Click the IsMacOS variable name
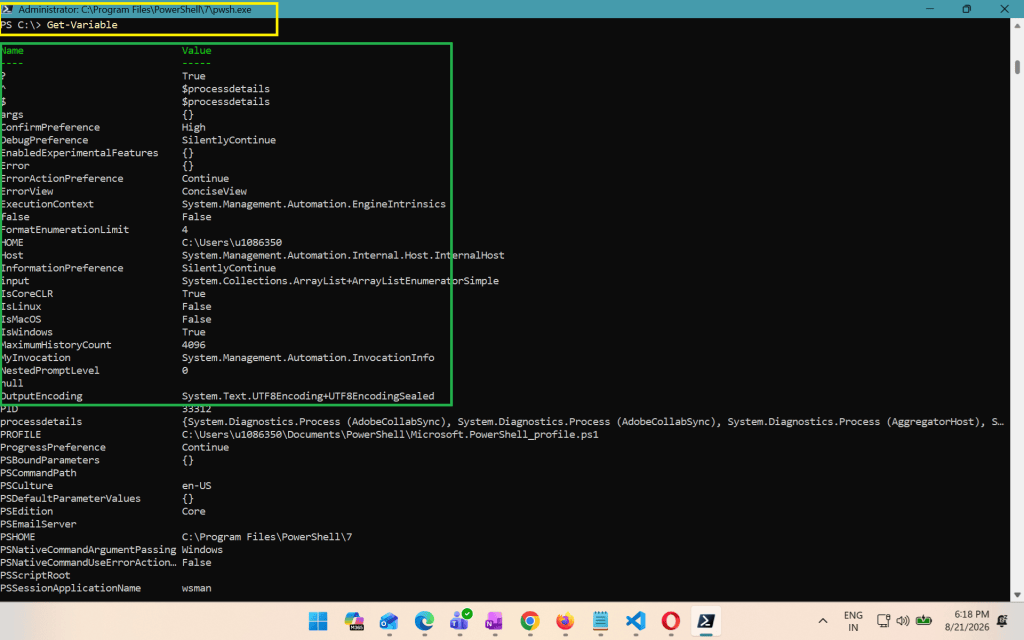 click(21, 319)
